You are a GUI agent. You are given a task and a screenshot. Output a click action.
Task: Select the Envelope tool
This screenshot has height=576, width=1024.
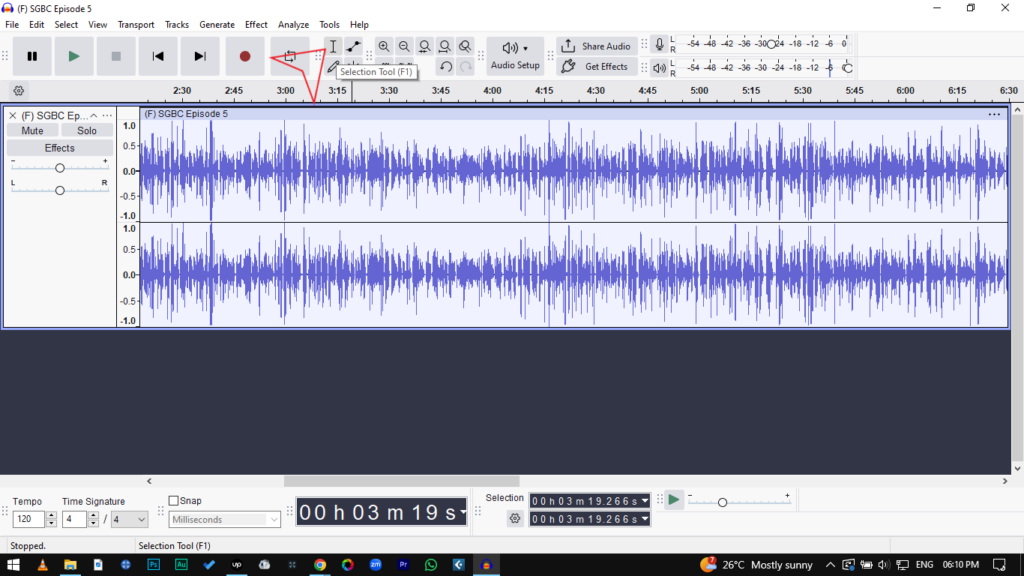(354, 47)
